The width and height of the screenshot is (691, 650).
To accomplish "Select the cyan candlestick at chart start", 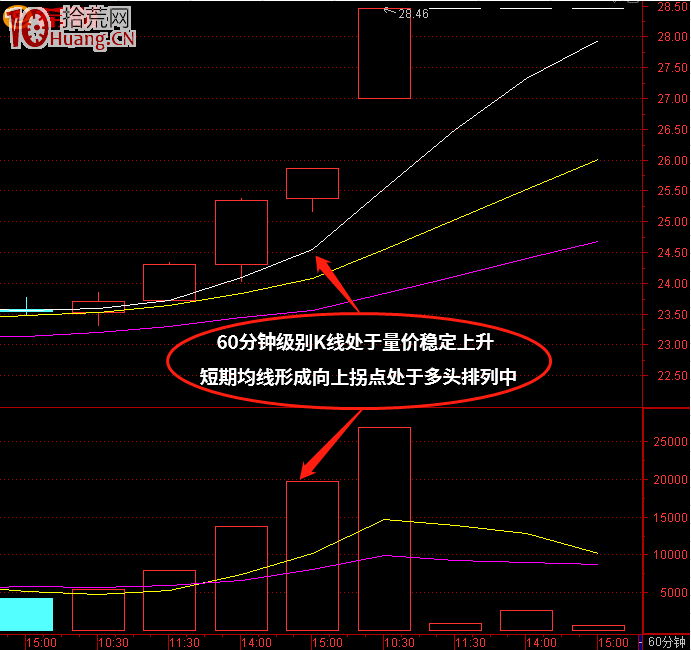I will pos(26,306).
